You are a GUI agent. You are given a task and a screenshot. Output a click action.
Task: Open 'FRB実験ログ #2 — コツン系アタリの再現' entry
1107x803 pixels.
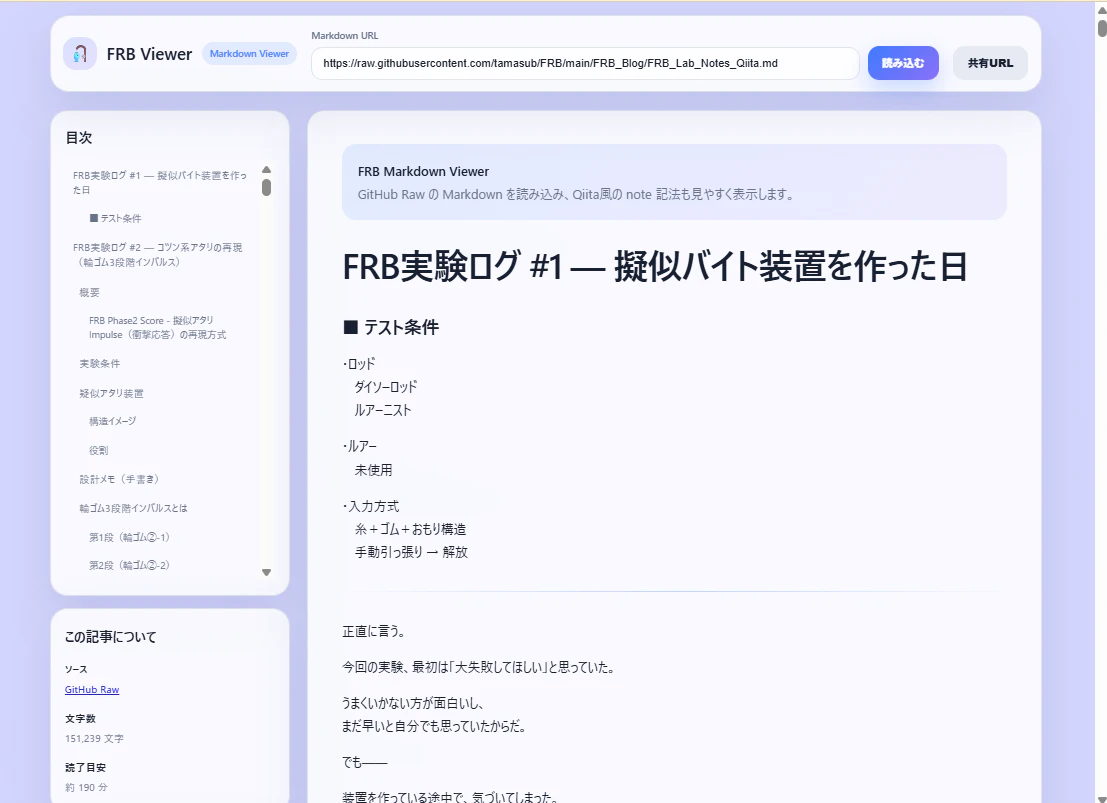click(157, 254)
